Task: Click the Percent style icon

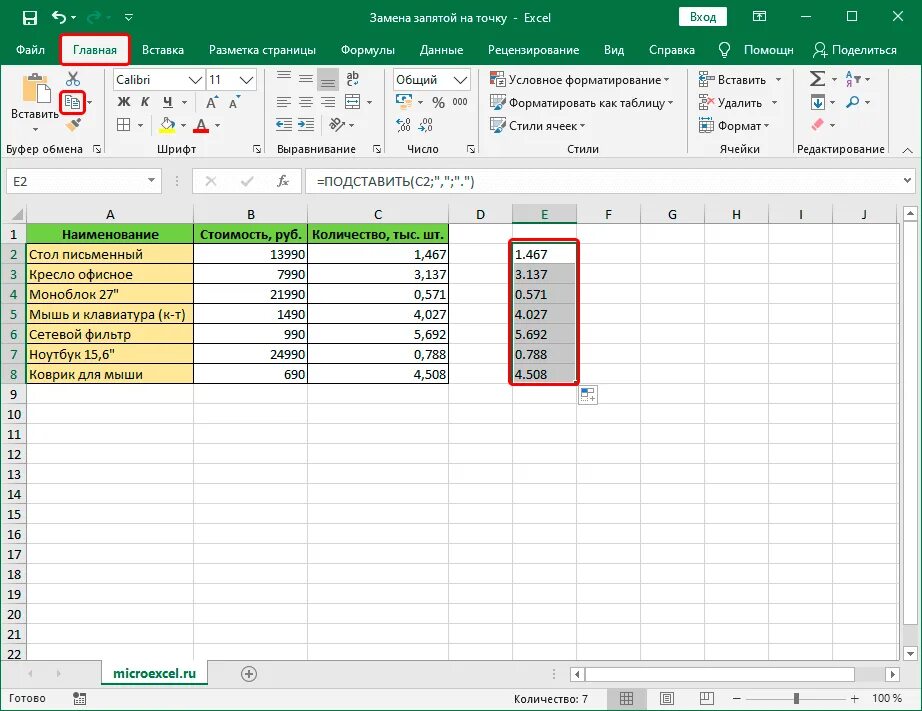Action: tap(439, 103)
